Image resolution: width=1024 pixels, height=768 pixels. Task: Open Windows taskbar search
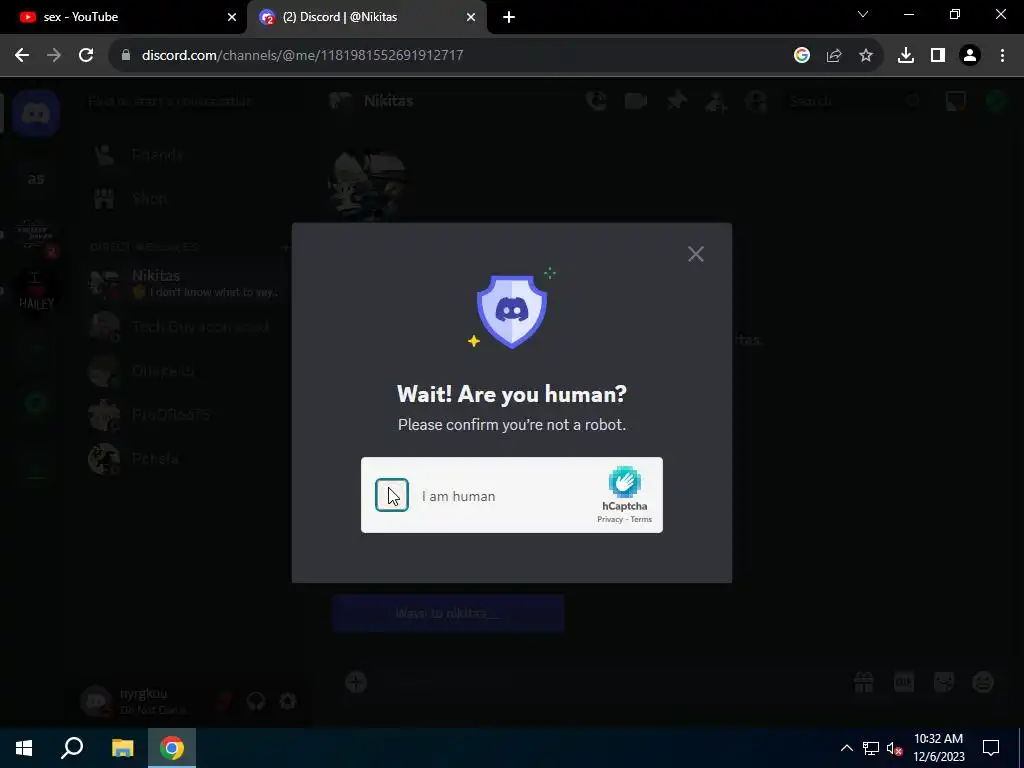[x=72, y=748]
